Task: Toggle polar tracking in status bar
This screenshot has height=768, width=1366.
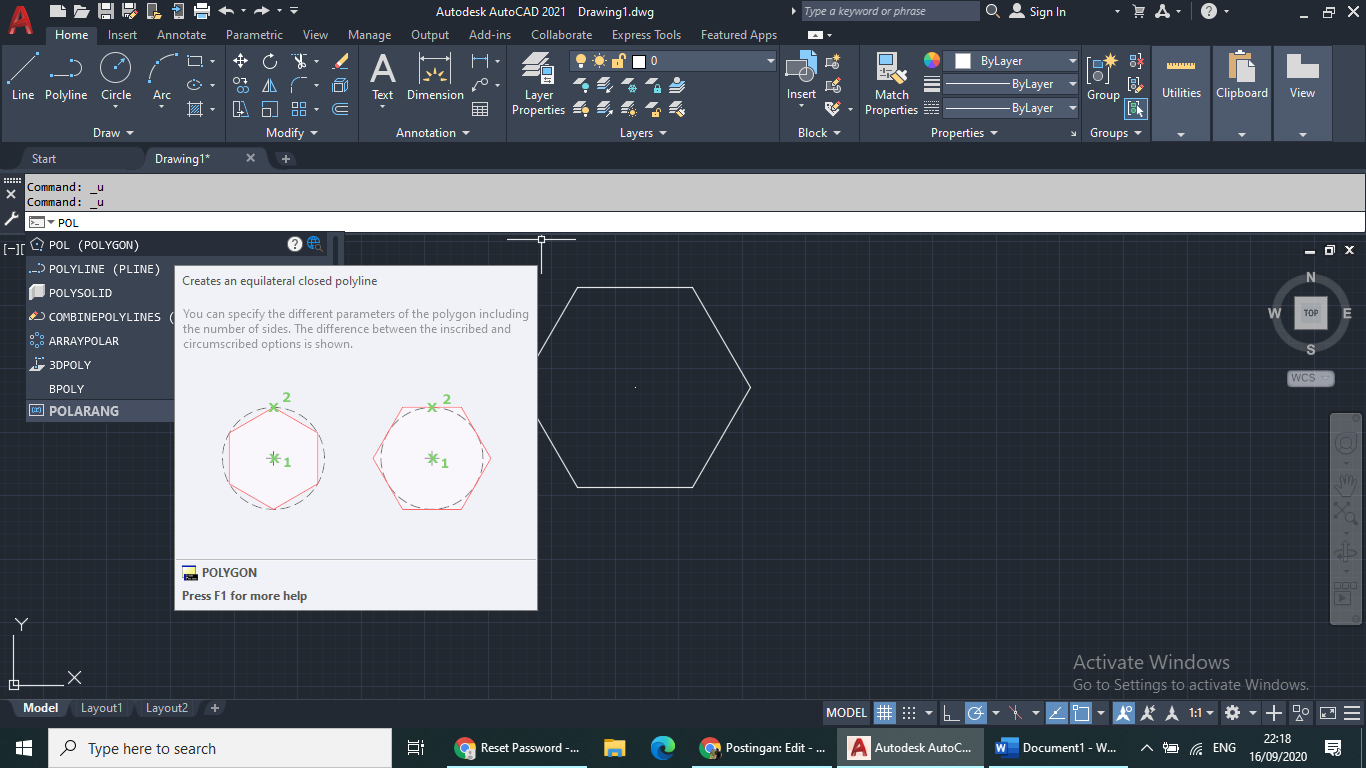Action: pos(975,713)
